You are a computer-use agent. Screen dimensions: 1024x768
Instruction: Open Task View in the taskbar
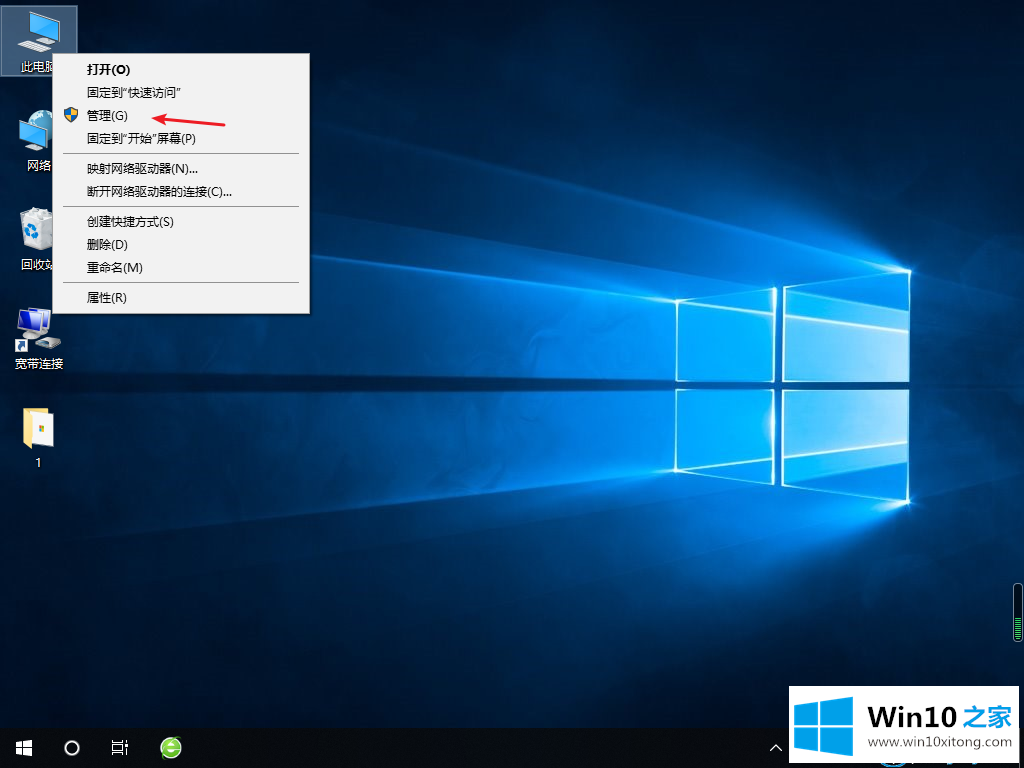120,748
